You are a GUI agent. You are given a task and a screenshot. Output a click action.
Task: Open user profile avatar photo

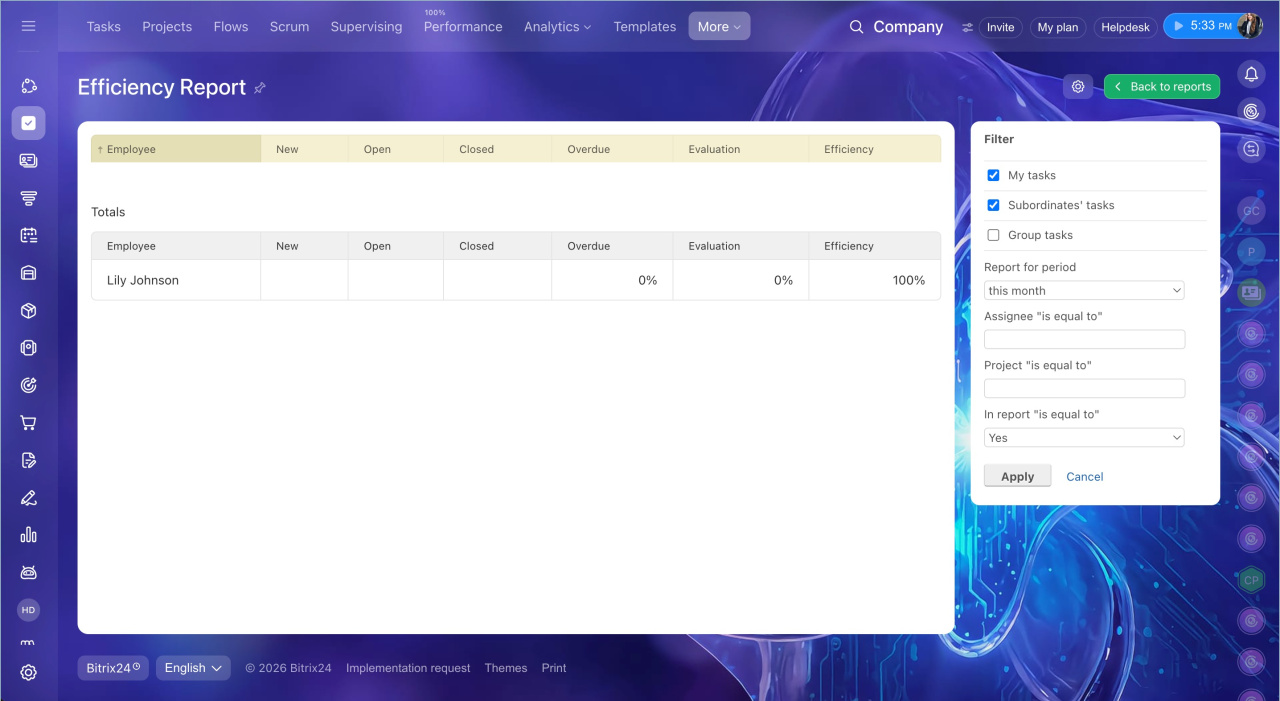point(1250,26)
